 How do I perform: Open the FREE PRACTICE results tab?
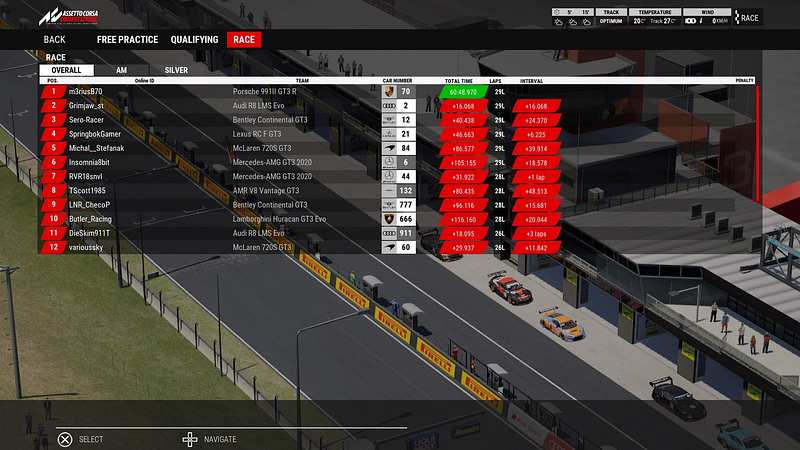(x=128, y=40)
